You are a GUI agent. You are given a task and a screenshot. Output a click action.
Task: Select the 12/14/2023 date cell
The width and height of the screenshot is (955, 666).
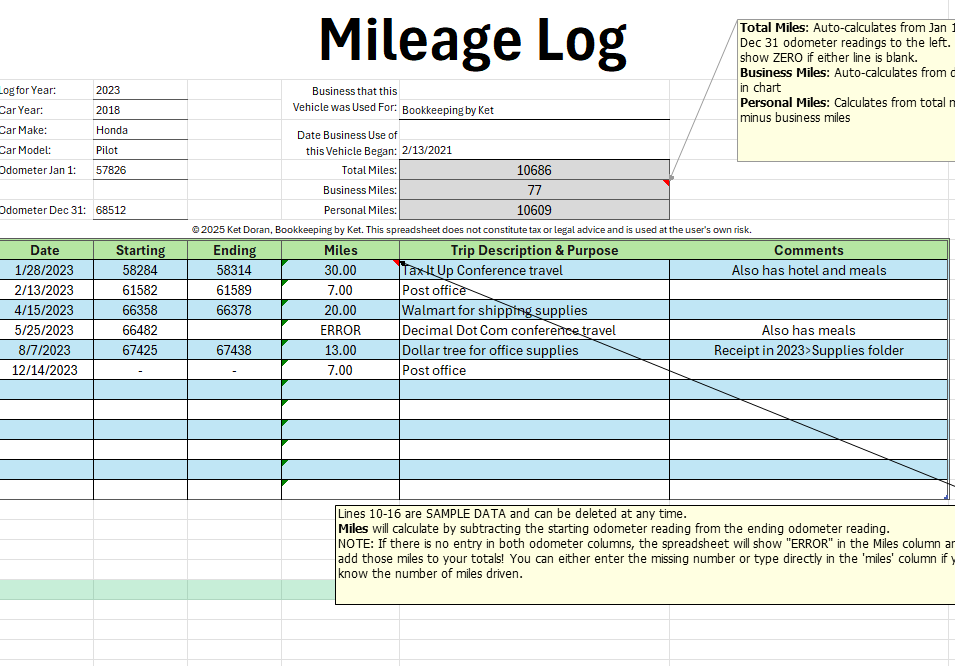46,370
